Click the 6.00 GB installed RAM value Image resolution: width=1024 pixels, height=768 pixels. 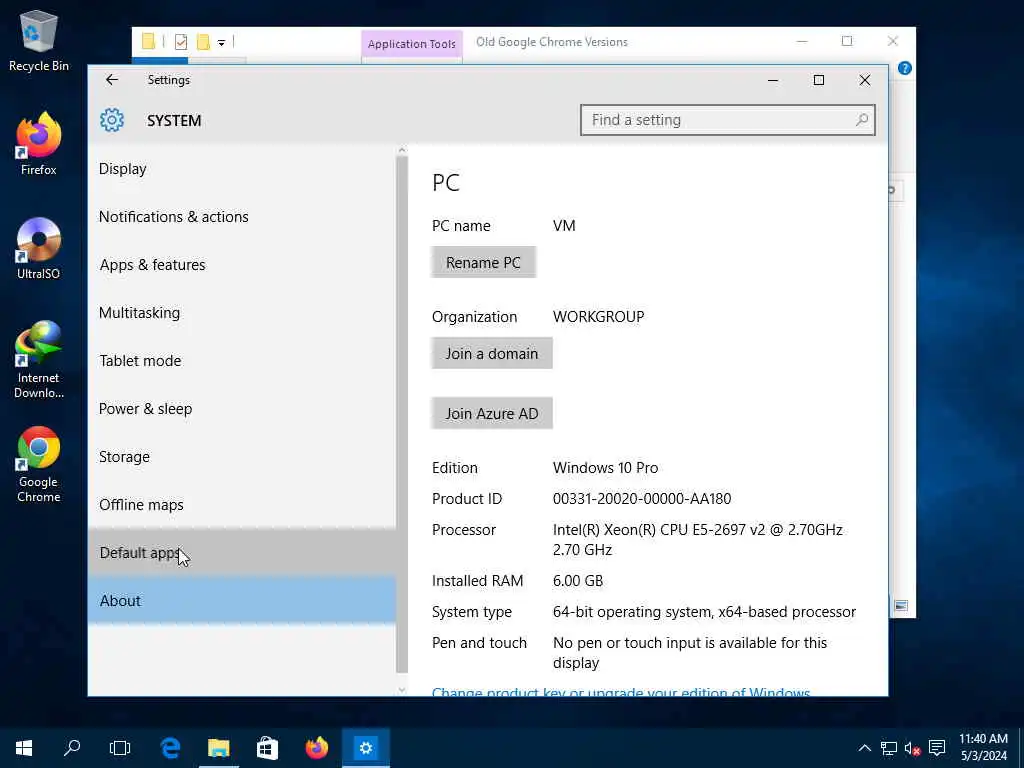click(x=578, y=581)
